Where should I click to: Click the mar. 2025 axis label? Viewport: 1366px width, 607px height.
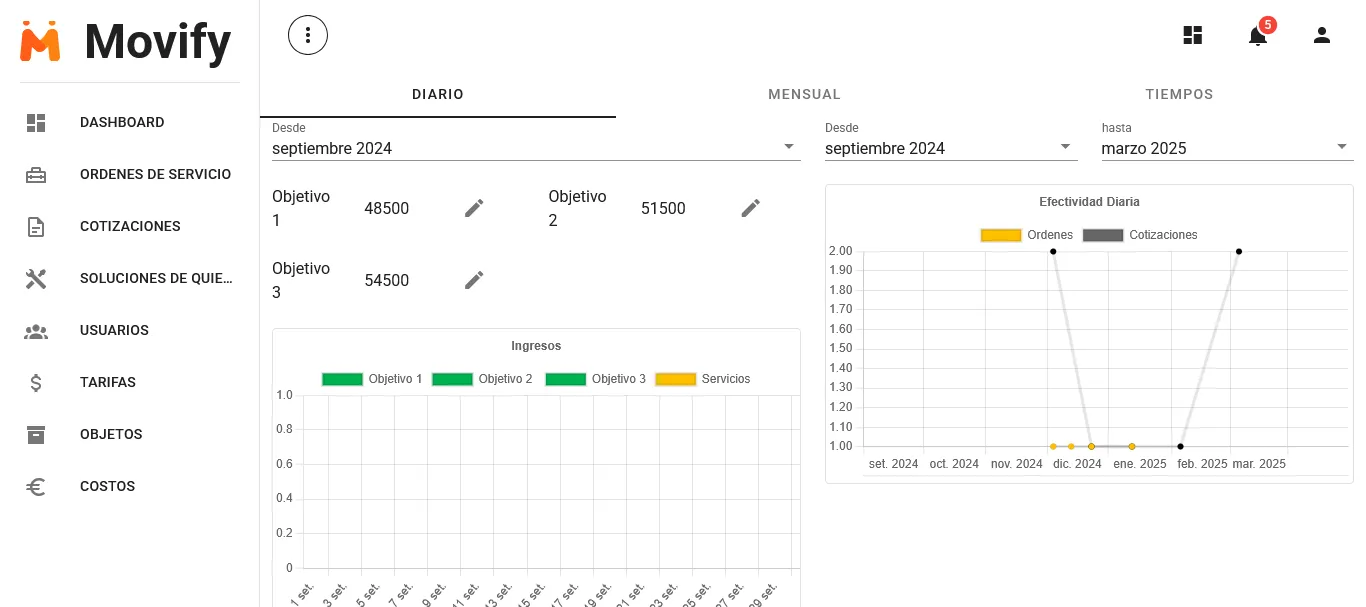1259,464
